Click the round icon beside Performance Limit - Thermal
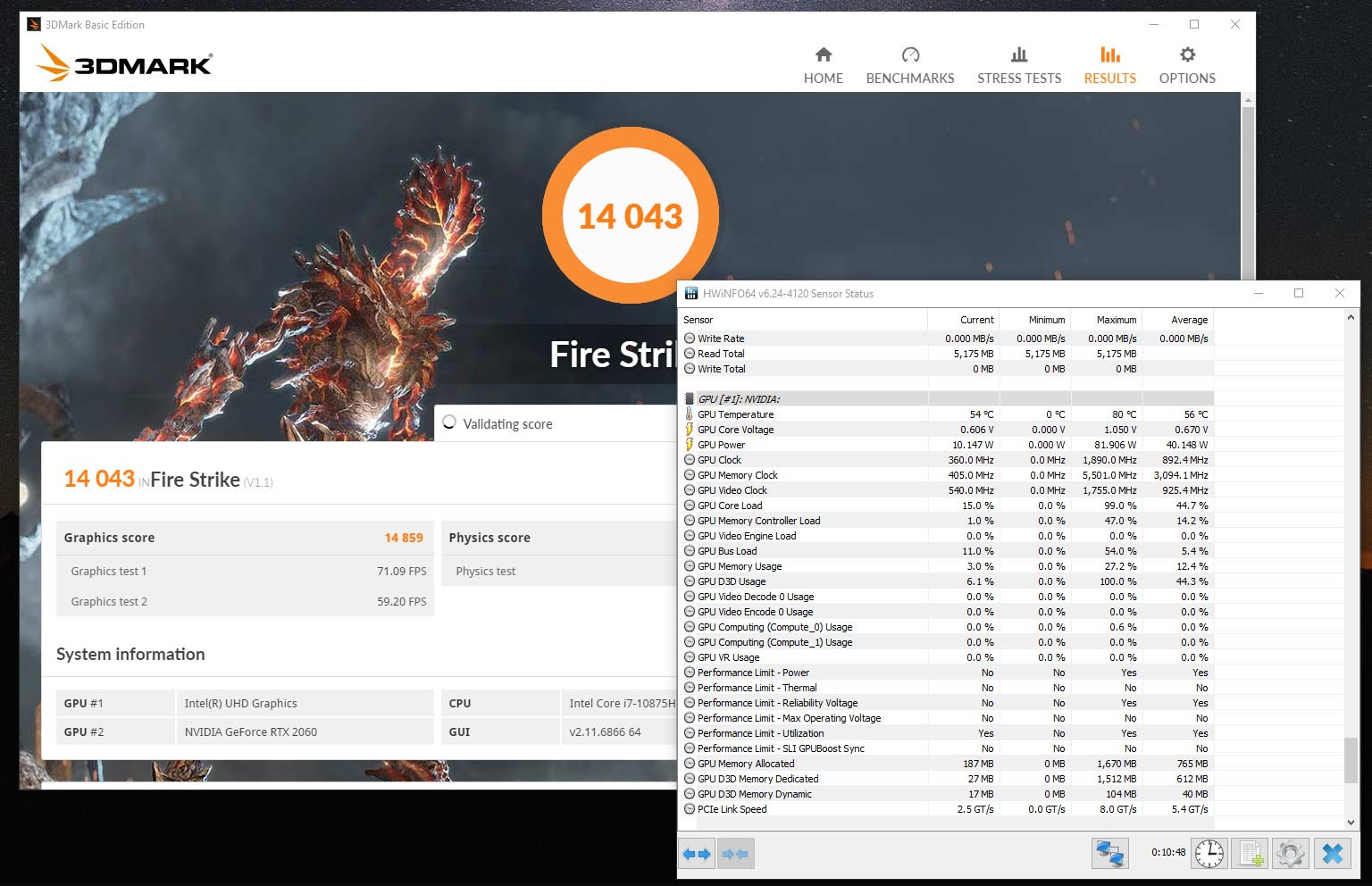Screen dimensions: 1372x886 point(690,688)
